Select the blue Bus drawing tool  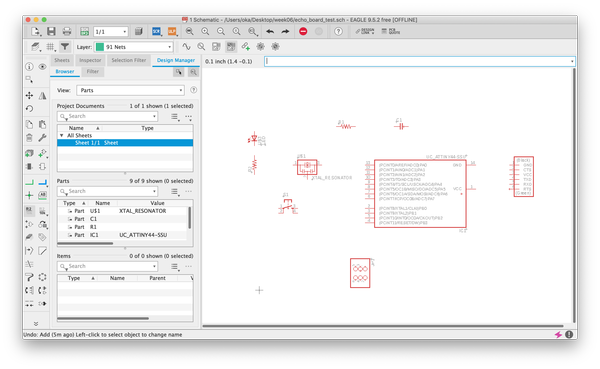click(42, 182)
